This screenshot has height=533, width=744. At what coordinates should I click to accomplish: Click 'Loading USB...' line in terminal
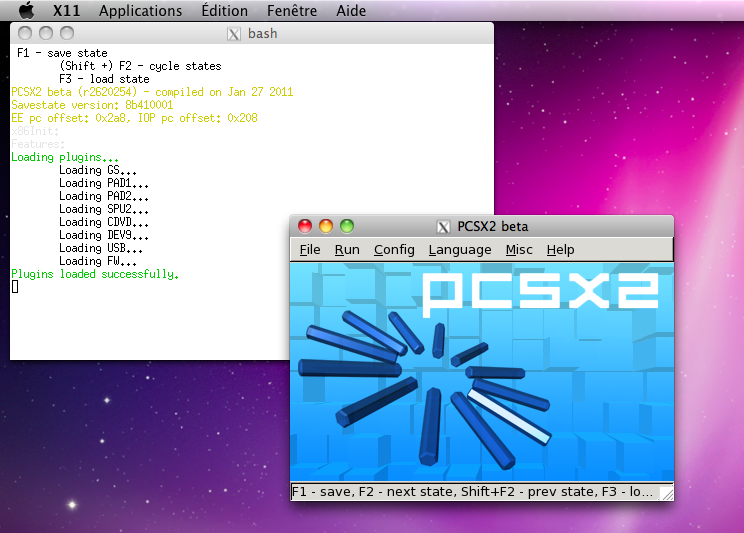point(101,248)
